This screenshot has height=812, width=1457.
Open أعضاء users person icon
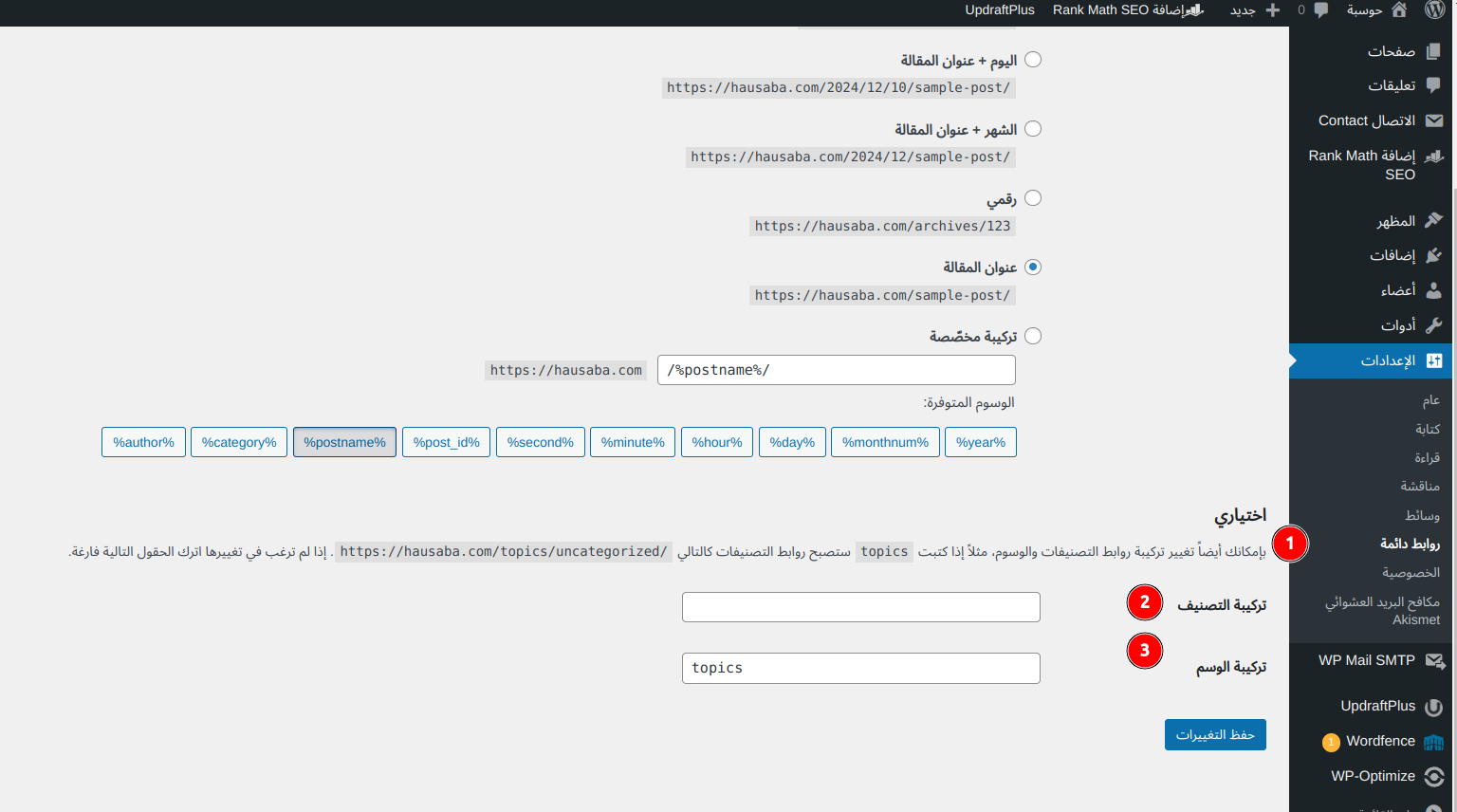click(1433, 290)
